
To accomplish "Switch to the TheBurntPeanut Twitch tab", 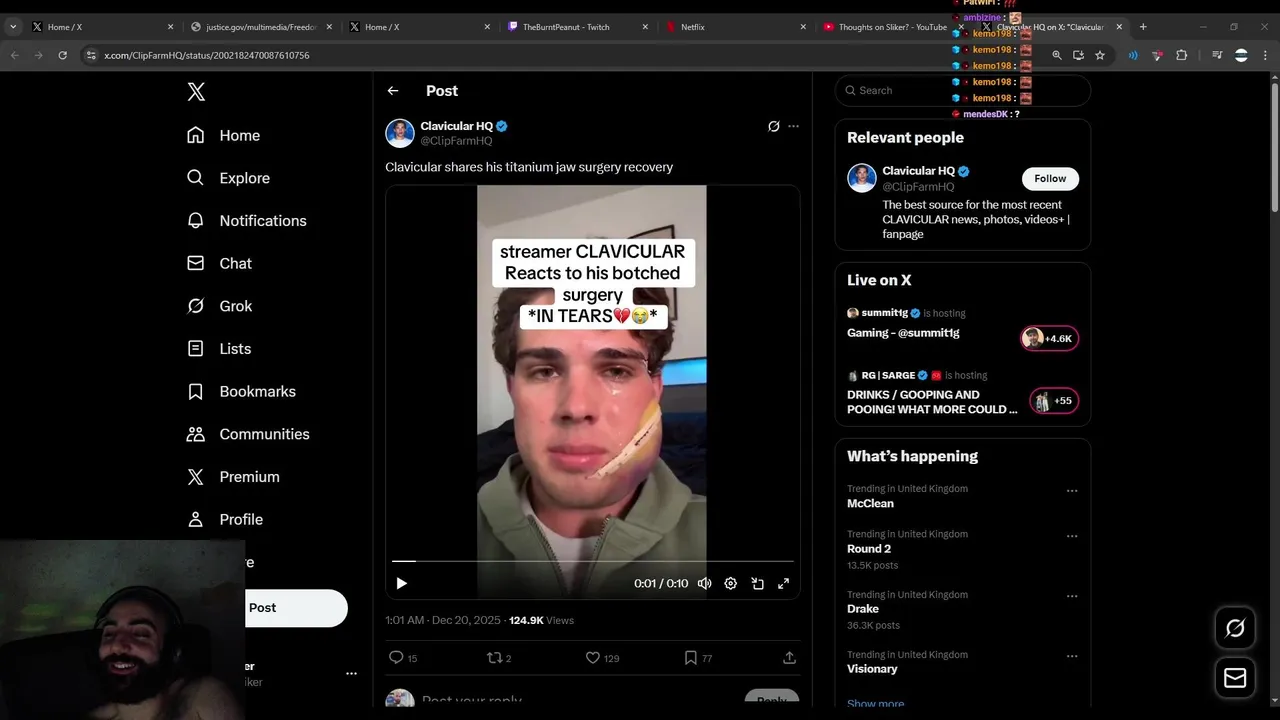I will [x=578, y=27].
